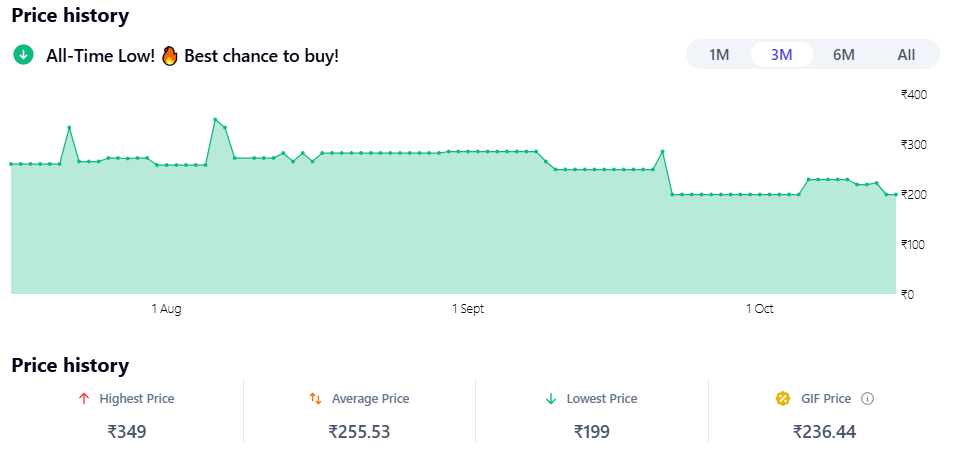Screen dimensions: 960x462
Task: Click the fire emoji icon
Action: (169, 55)
